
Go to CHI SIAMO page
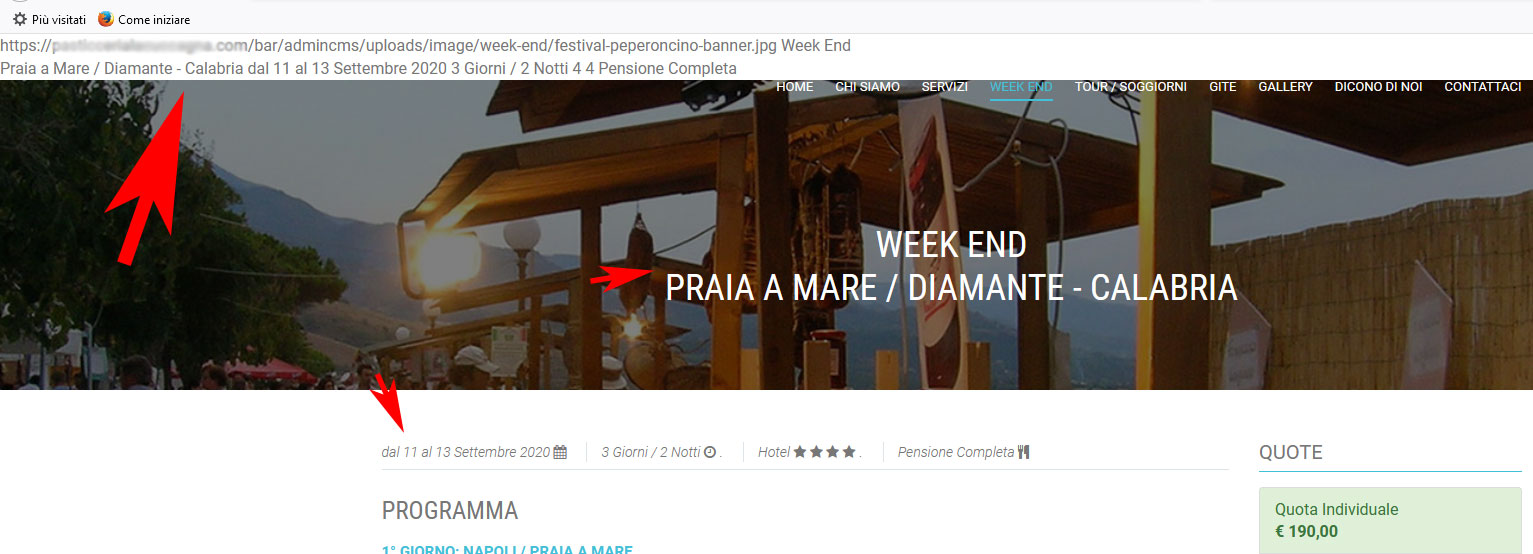point(868,87)
